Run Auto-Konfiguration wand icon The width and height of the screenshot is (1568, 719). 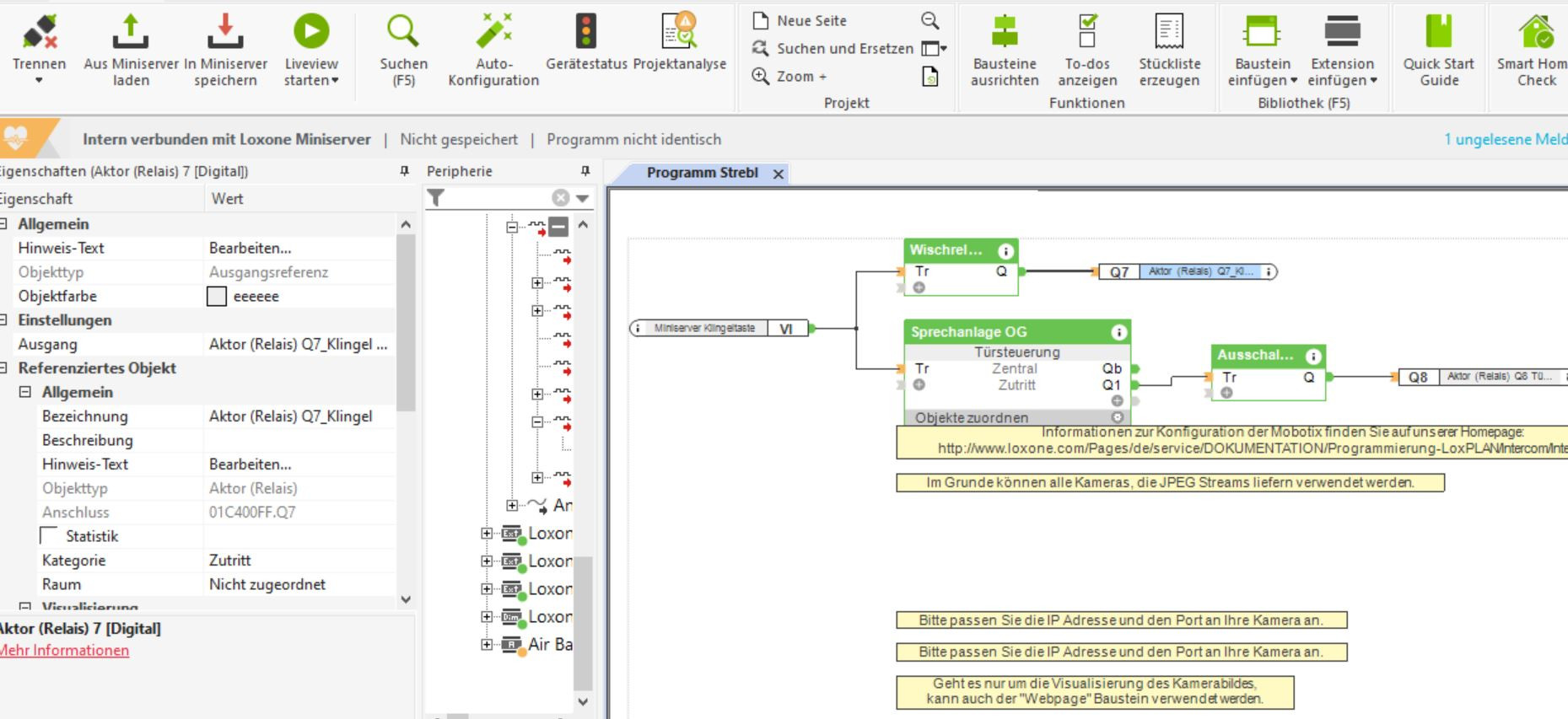(x=493, y=33)
